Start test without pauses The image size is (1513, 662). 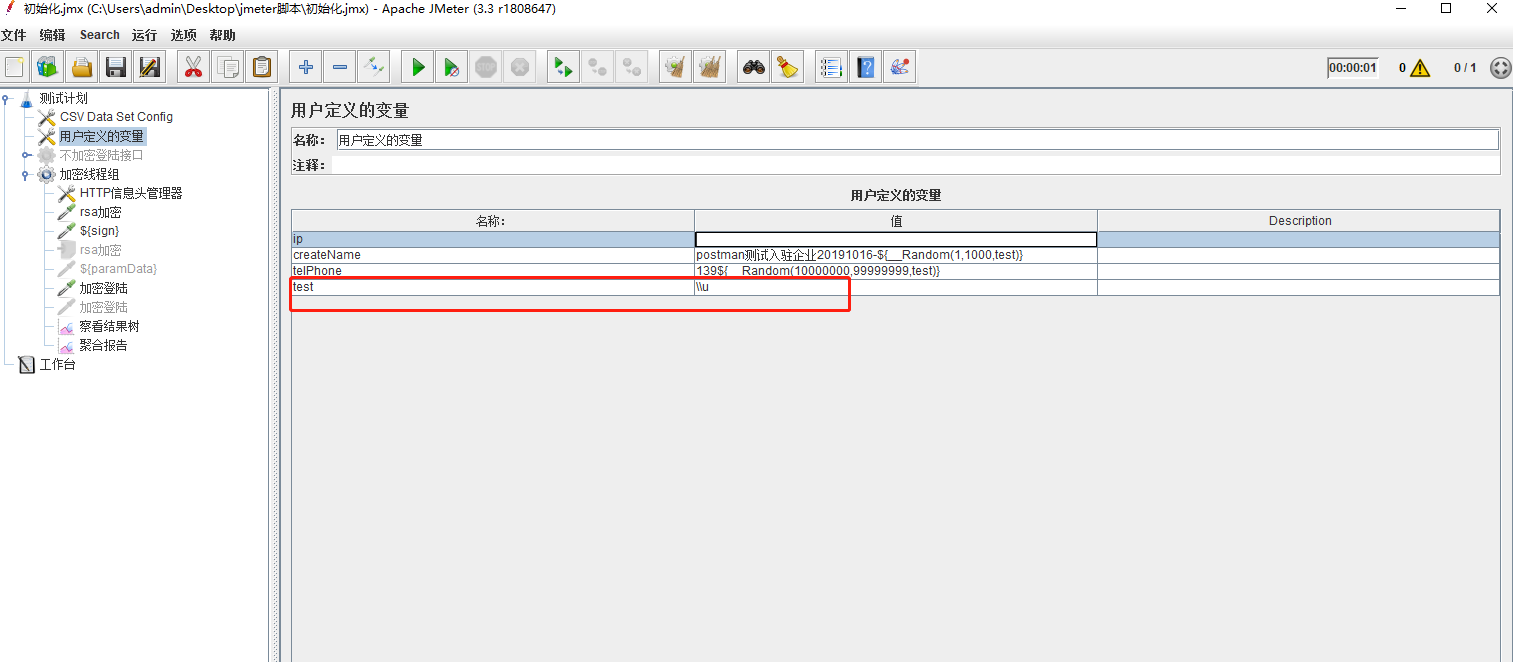pos(452,66)
